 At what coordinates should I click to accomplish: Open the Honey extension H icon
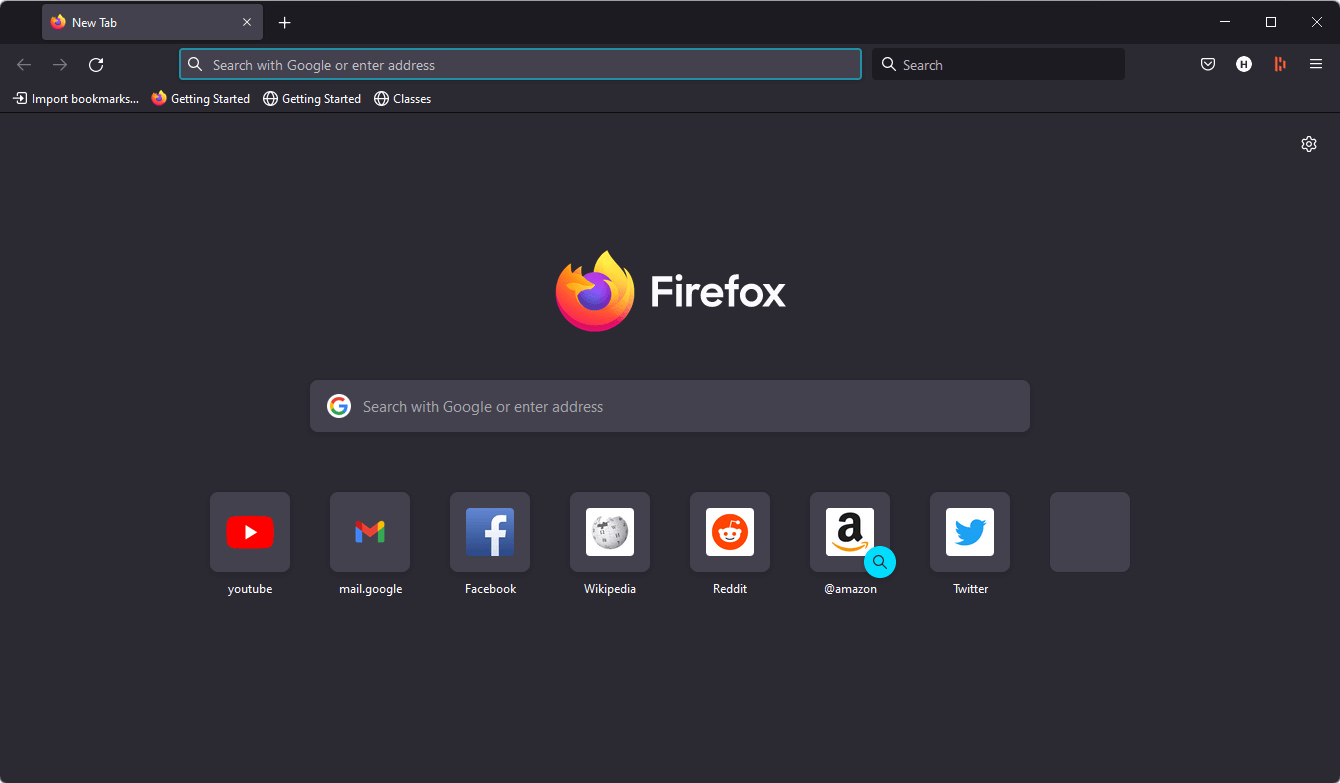(1244, 65)
